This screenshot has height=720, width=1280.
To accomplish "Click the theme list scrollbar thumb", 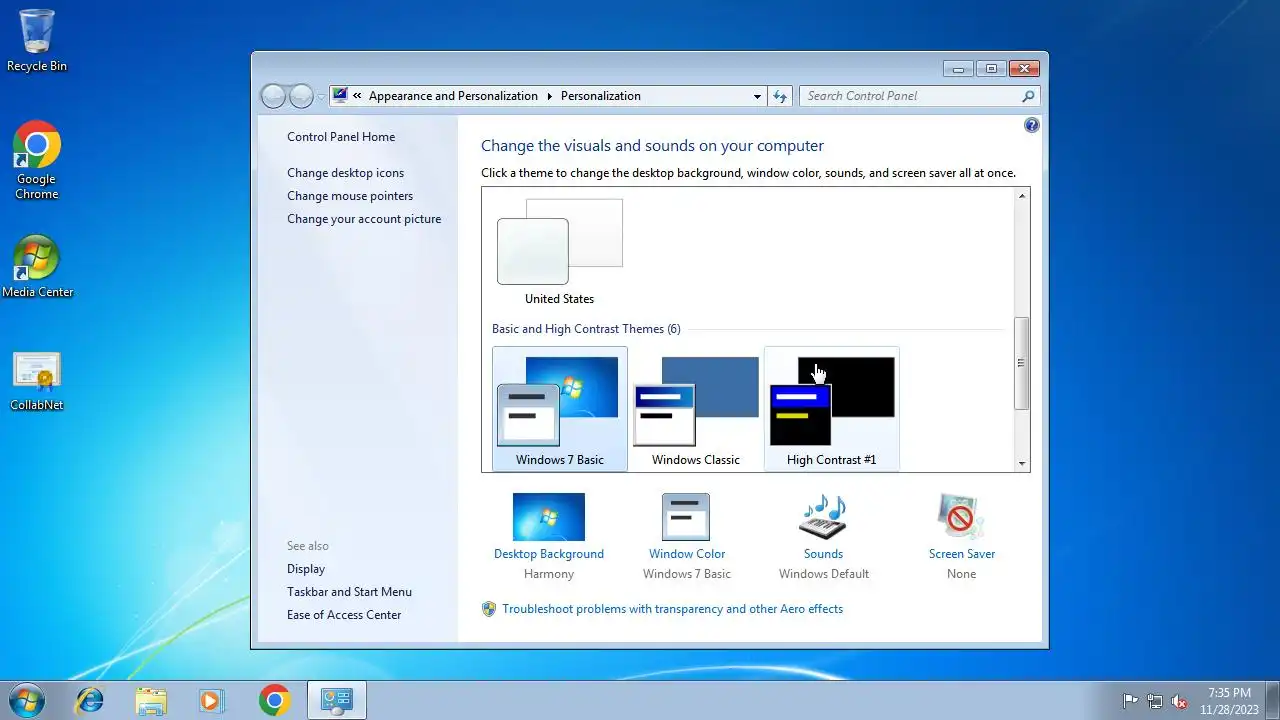I will pos(1021,363).
